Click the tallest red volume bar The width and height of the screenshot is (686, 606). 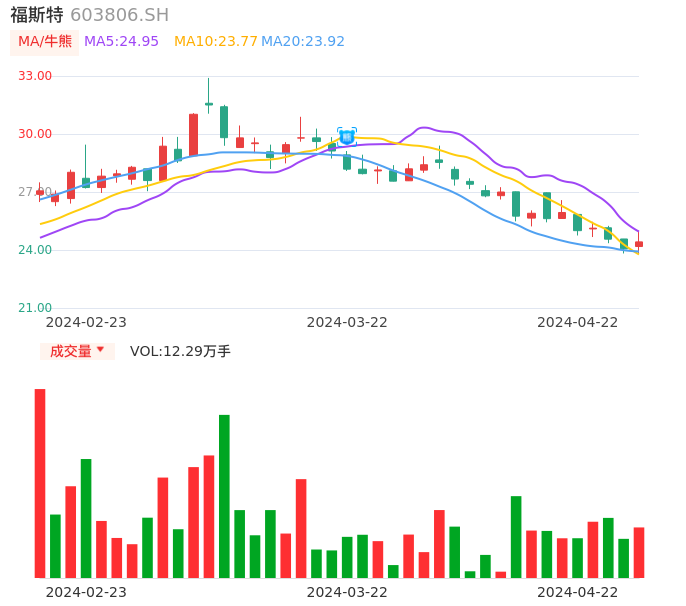click(x=40, y=483)
